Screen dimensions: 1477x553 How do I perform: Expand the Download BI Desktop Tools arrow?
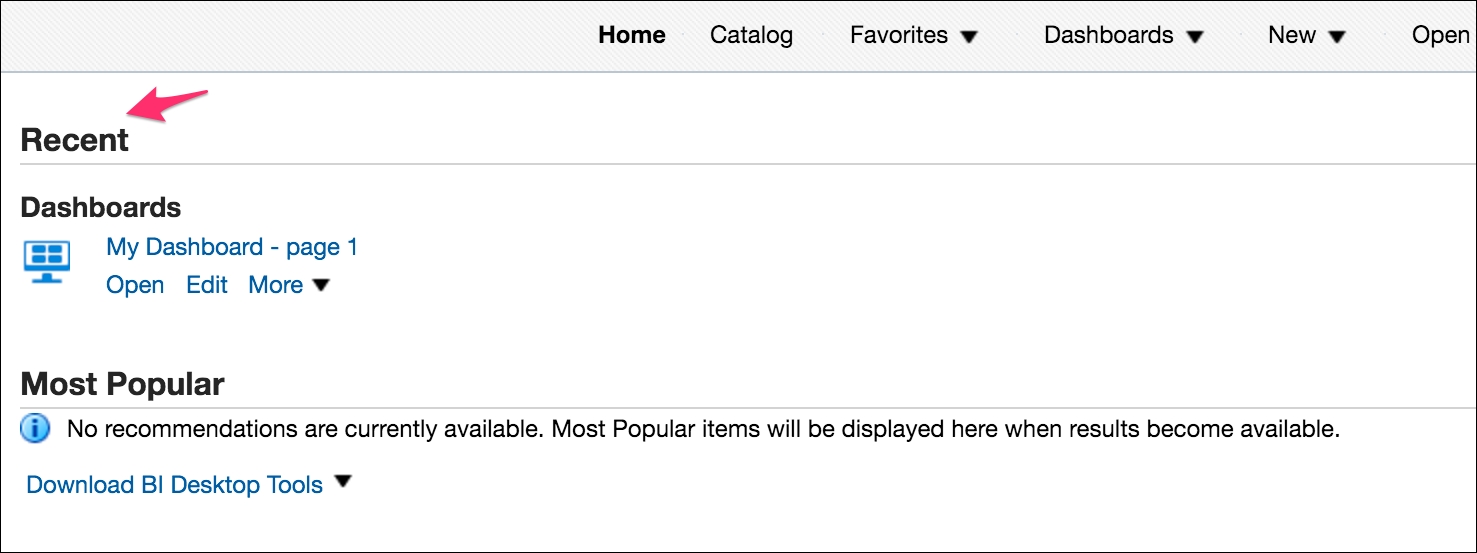point(343,482)
